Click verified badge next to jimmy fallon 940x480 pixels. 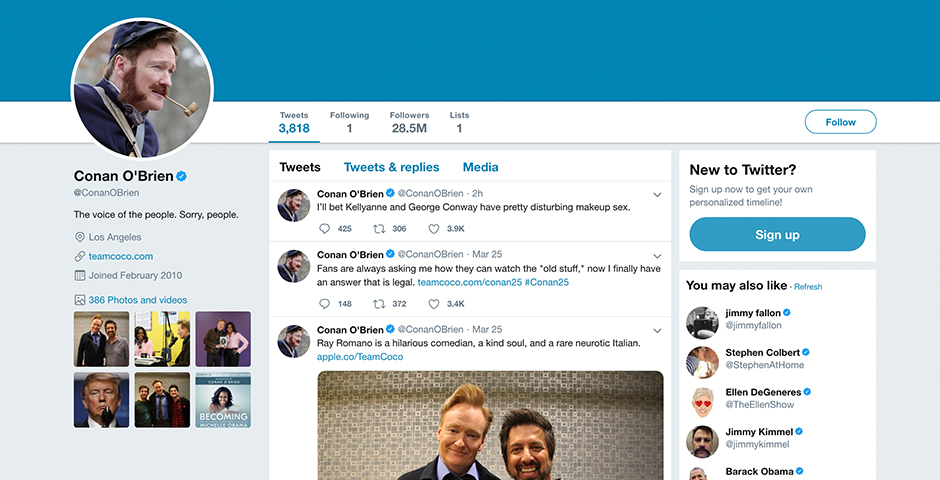(787, 313)
